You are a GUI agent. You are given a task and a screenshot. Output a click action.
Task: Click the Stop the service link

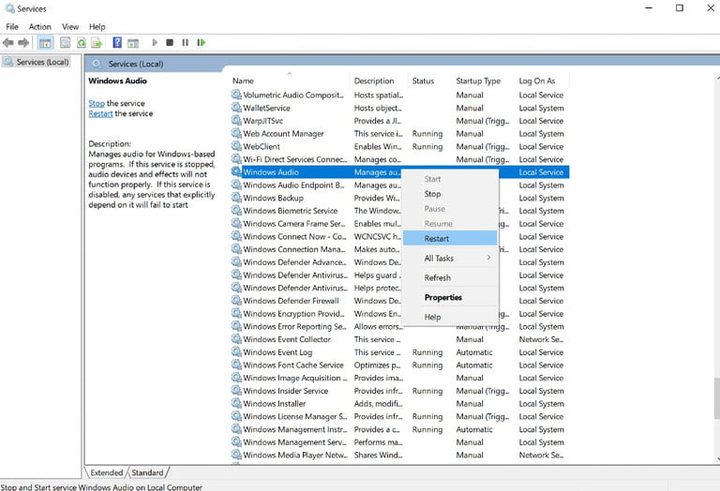(x=96, y=103)
